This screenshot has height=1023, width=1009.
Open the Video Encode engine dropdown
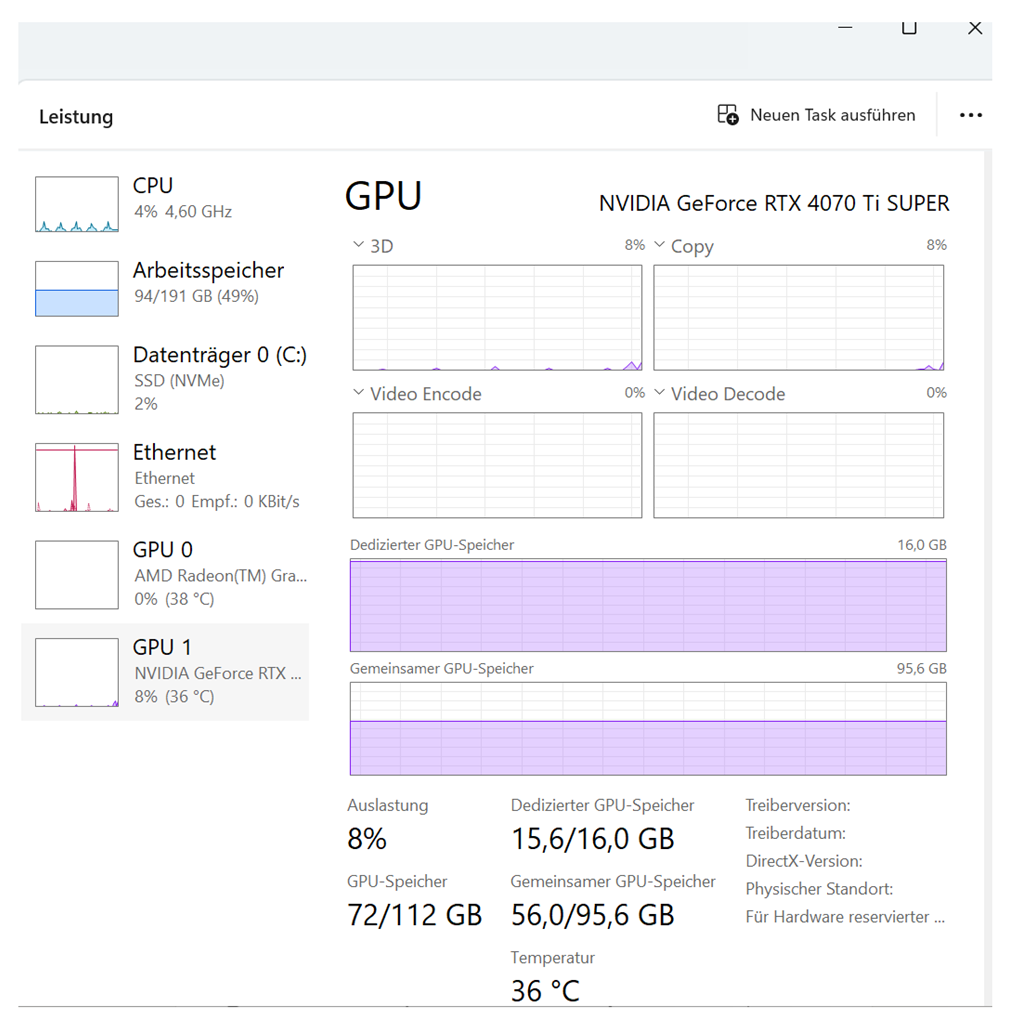click(x=359, y=393)
